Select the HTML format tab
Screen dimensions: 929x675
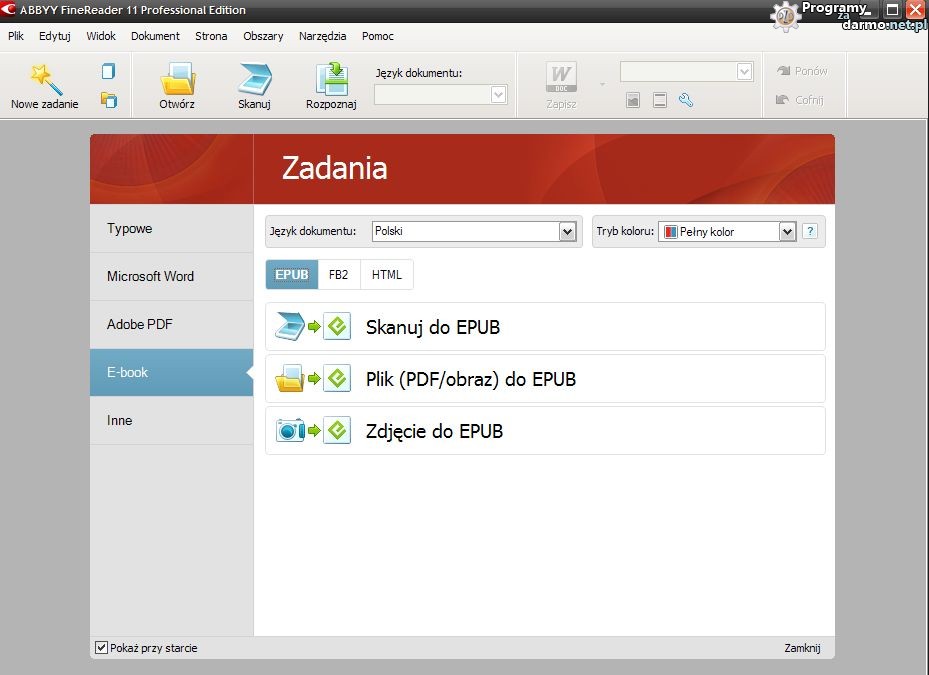387,275
